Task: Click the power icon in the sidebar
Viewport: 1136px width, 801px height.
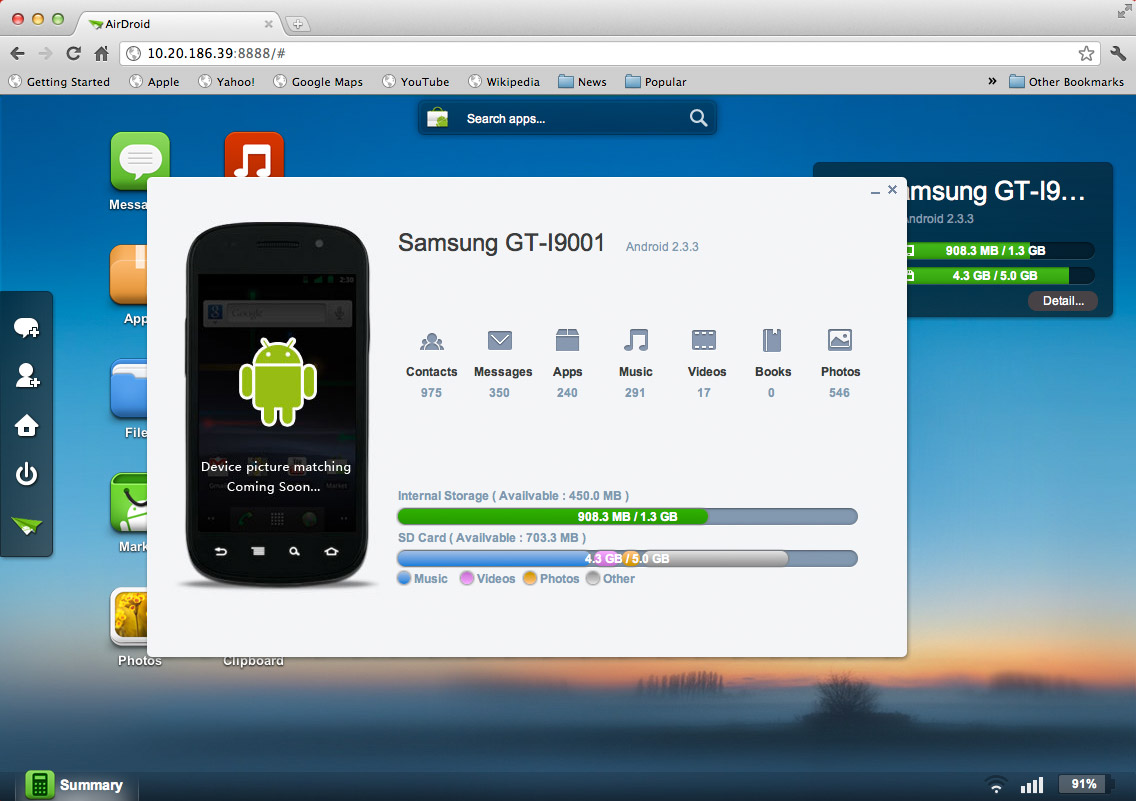Action: pos(27,473)
